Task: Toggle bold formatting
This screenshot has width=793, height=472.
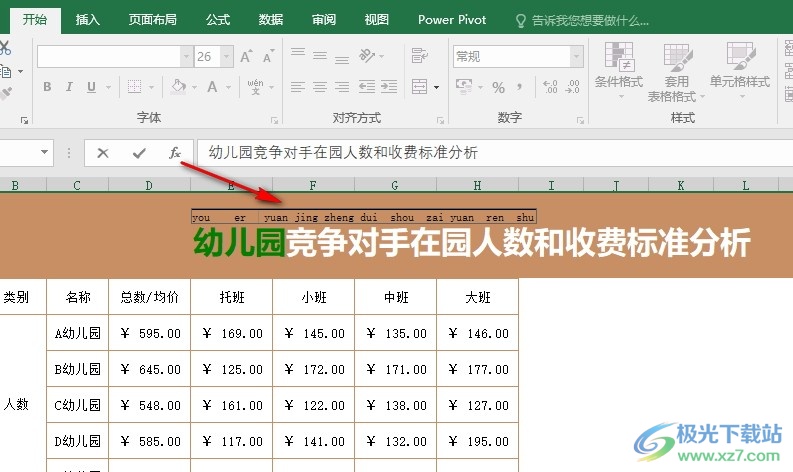Action: pos(47,87)
